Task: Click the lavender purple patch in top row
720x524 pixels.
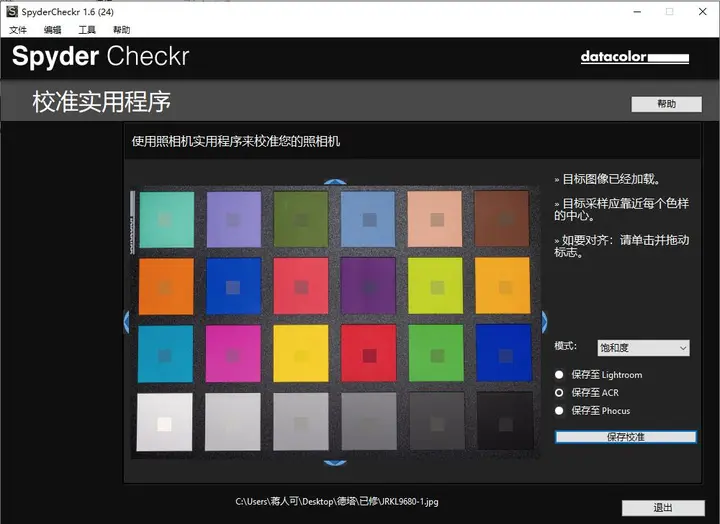Action: (x=234, y=220)
